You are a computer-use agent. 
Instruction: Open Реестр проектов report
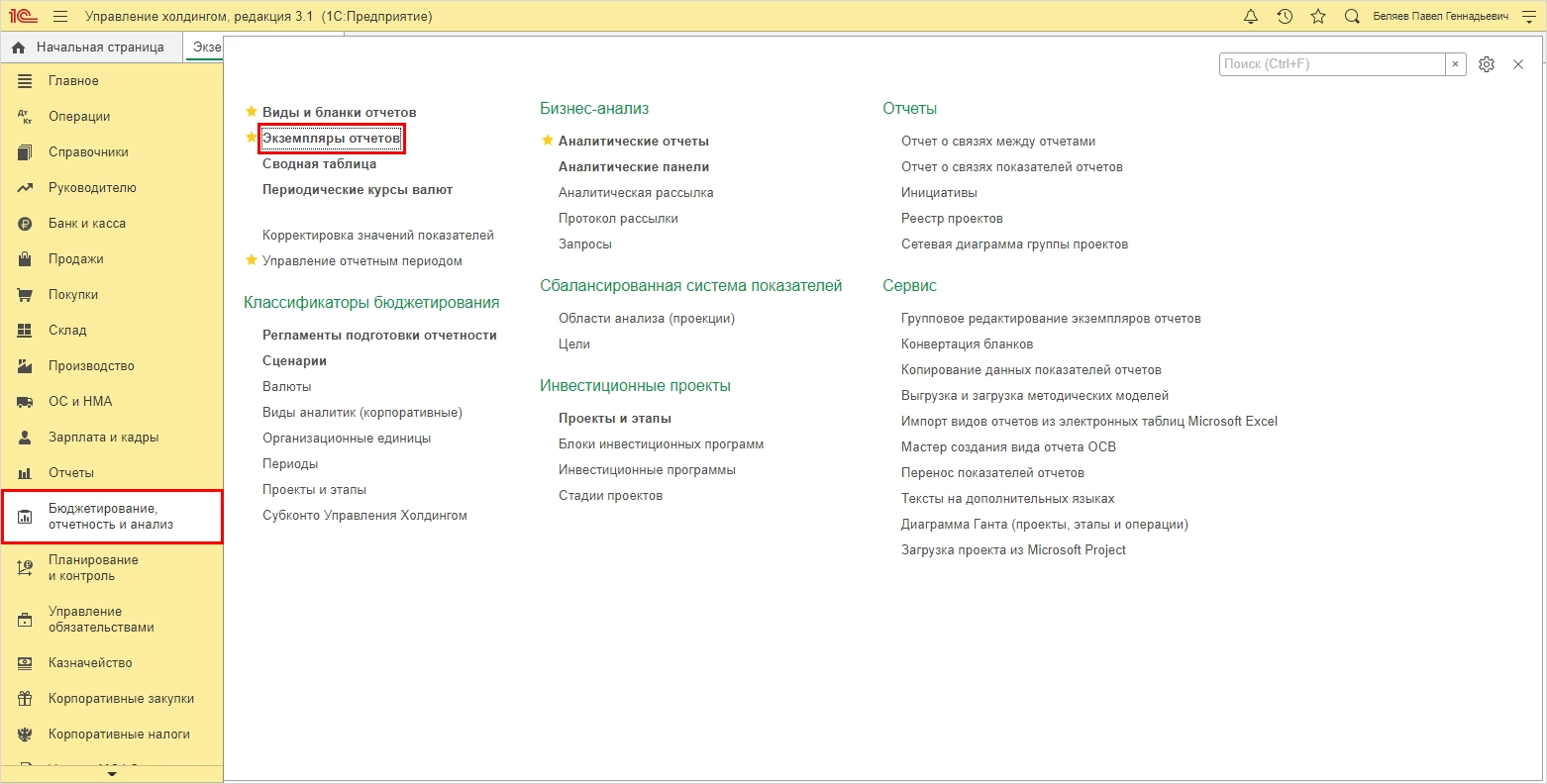952,219
